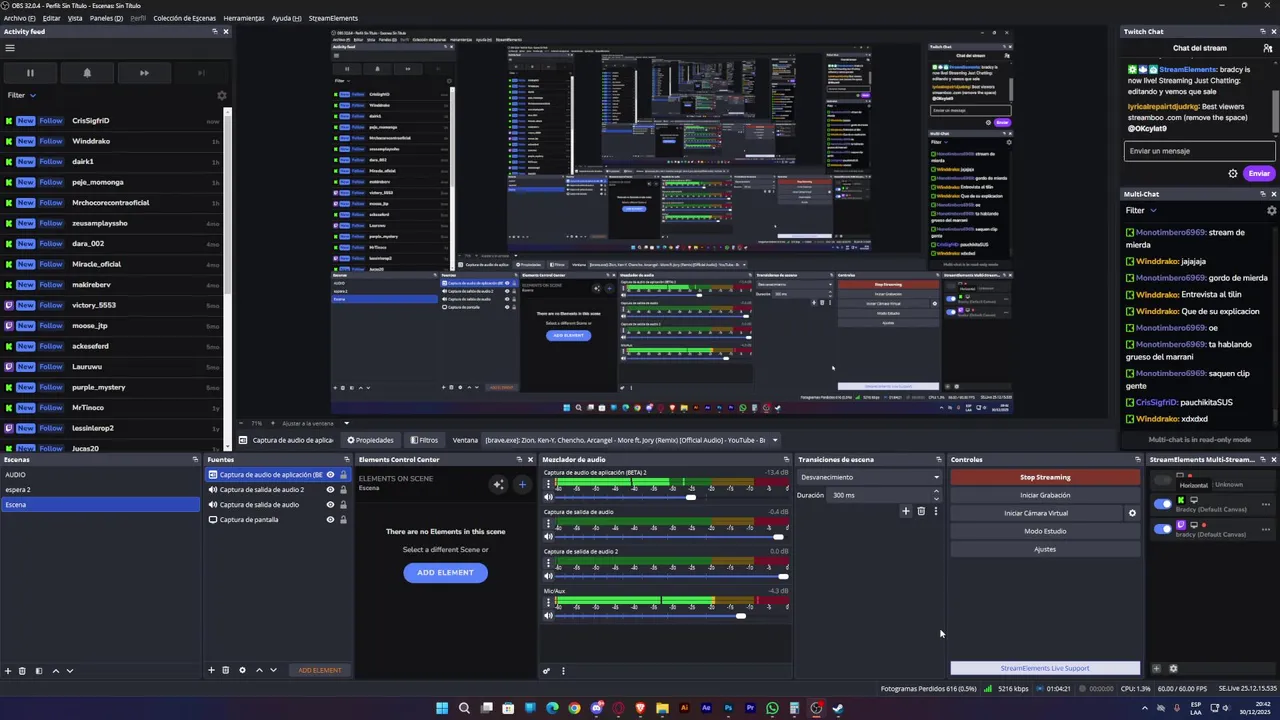Toggle eye on Captura de salida de audio source
Viewport: 1280px width, 720px height.
[330, 505]
